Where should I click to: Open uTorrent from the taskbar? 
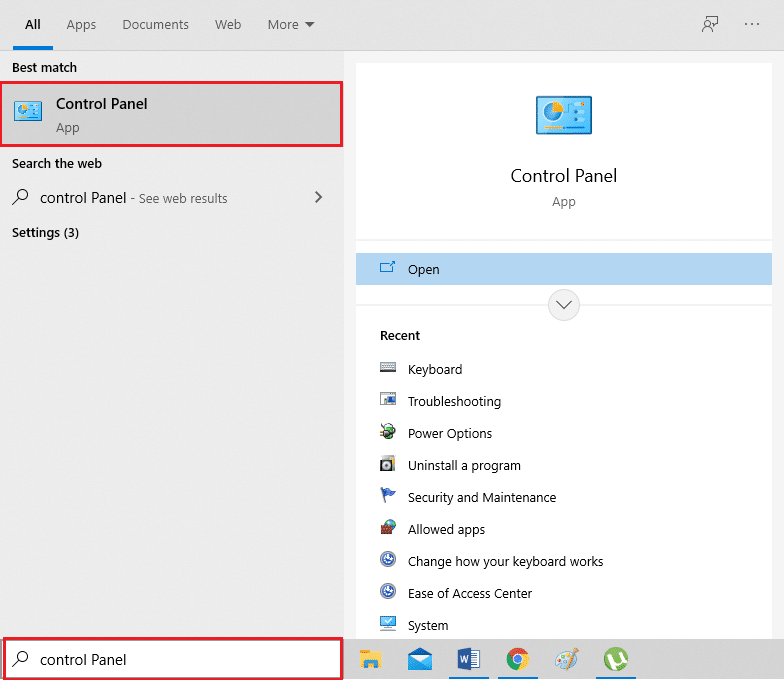point(615,659)
